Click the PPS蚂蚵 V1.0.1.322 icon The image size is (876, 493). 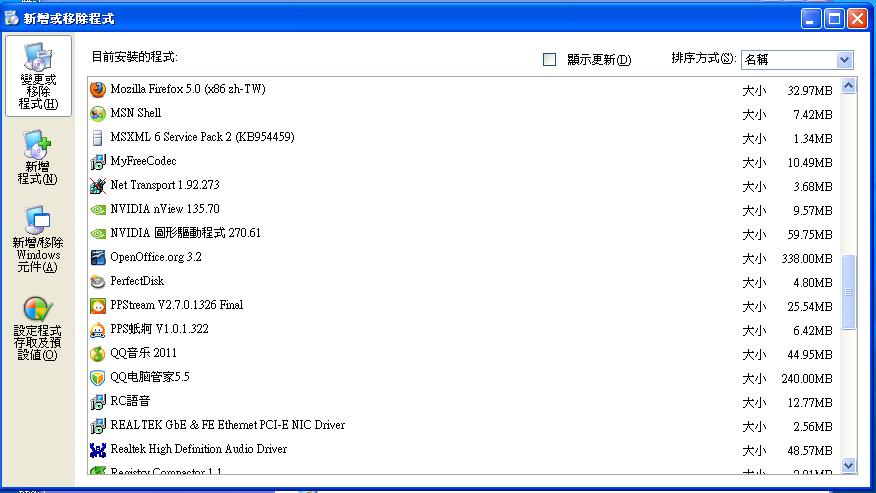98,330
